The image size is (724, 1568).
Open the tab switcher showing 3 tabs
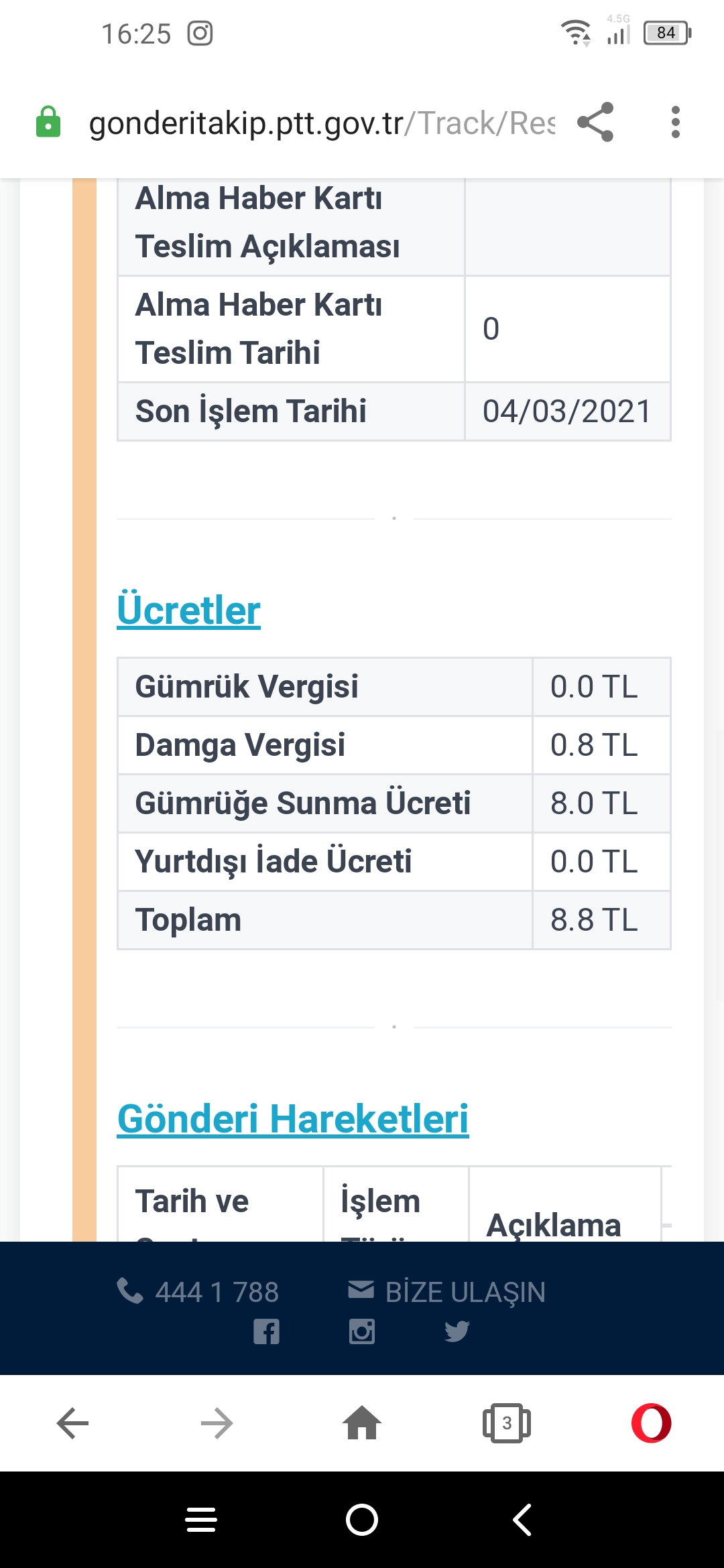[507, 1423]
